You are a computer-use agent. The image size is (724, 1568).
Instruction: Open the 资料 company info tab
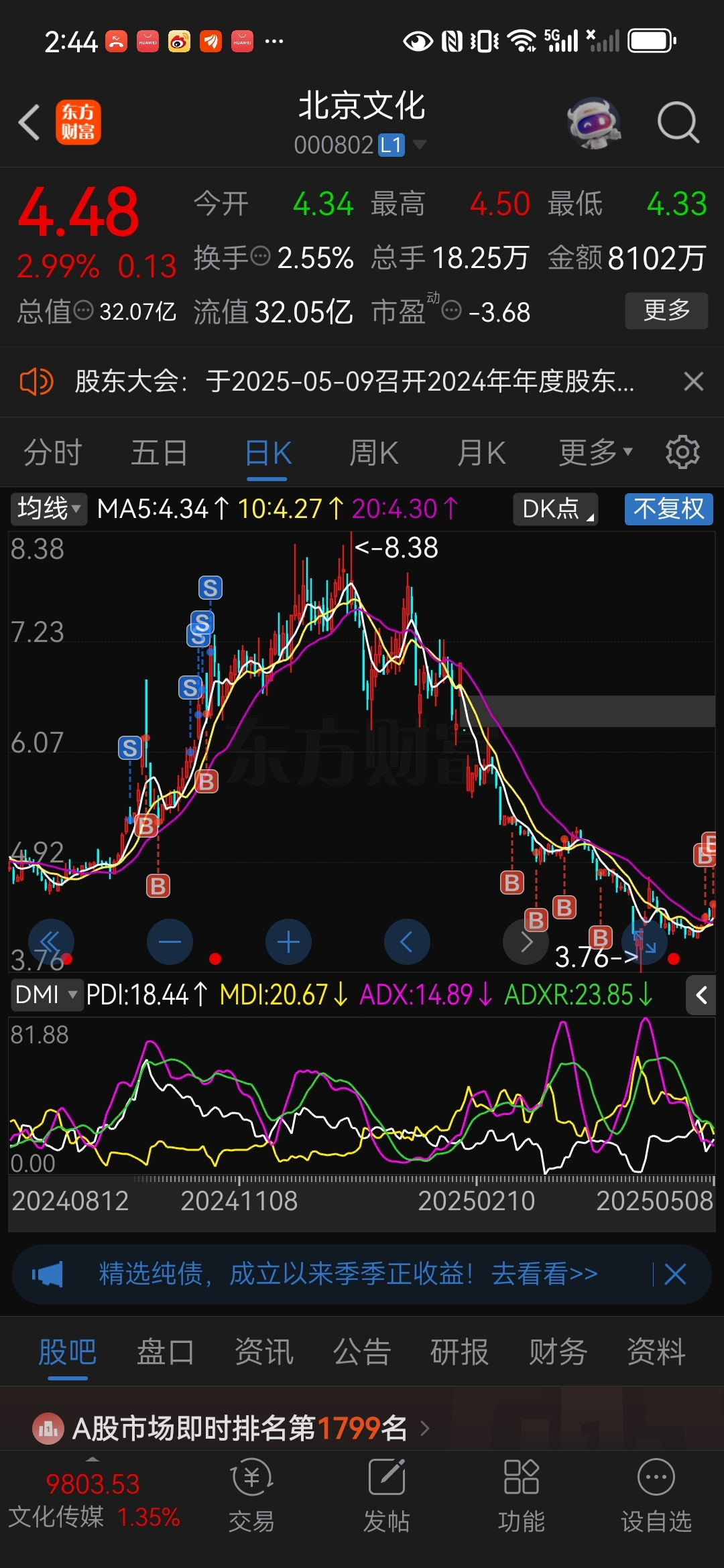tap(656, 1352)
